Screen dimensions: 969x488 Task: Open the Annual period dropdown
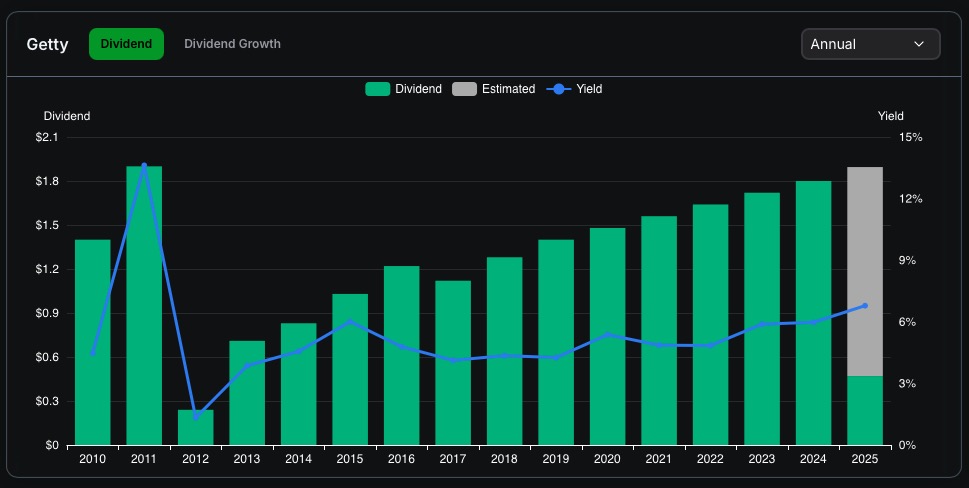click(870, 44)
